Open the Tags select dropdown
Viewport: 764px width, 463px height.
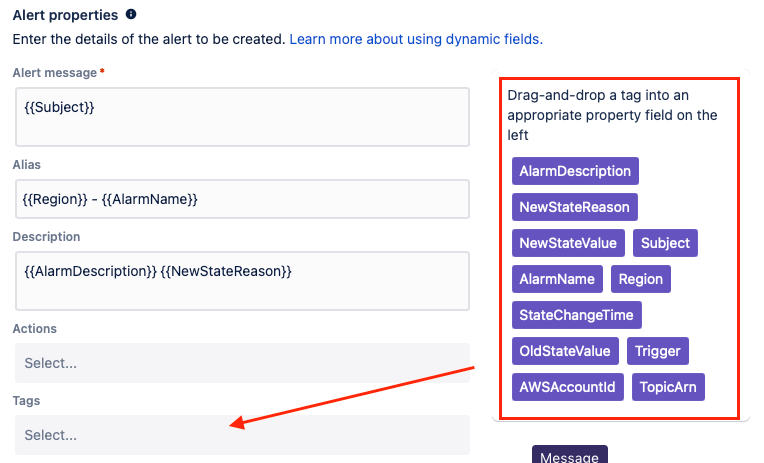(242, 435)
